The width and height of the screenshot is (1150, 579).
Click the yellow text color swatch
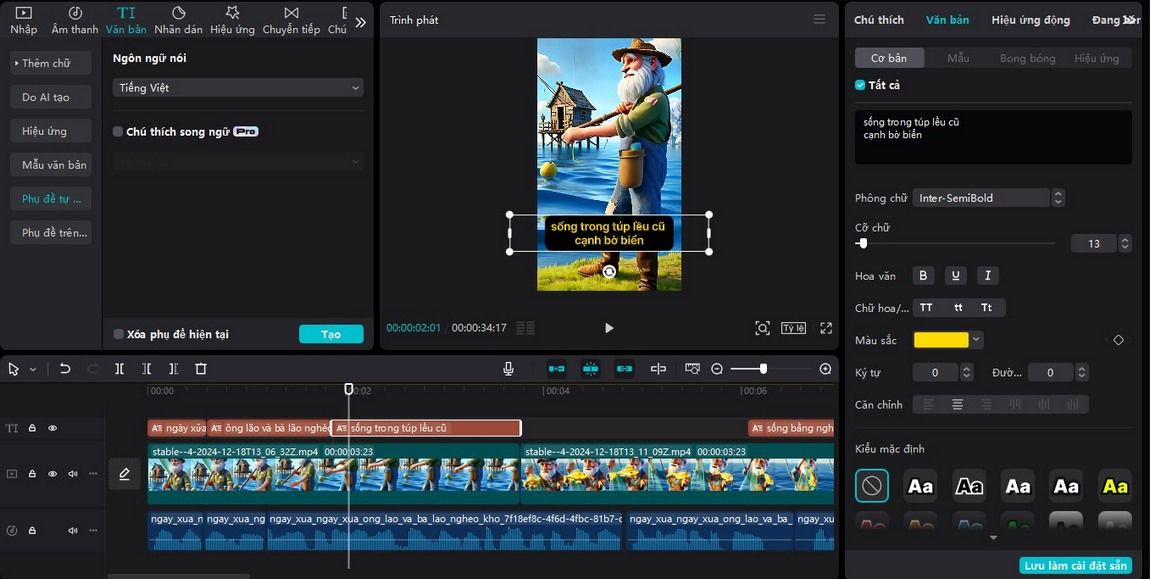click(941, 340)
